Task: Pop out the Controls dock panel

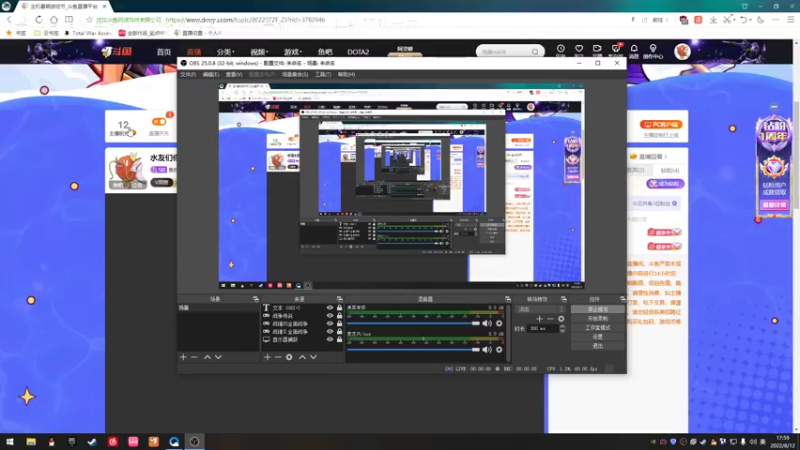Action: coord(622,299)
